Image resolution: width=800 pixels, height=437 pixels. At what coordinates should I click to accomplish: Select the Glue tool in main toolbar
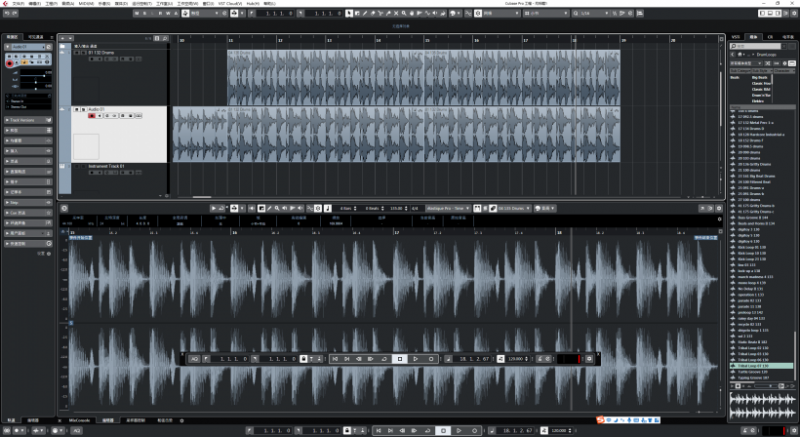[388, 13]
